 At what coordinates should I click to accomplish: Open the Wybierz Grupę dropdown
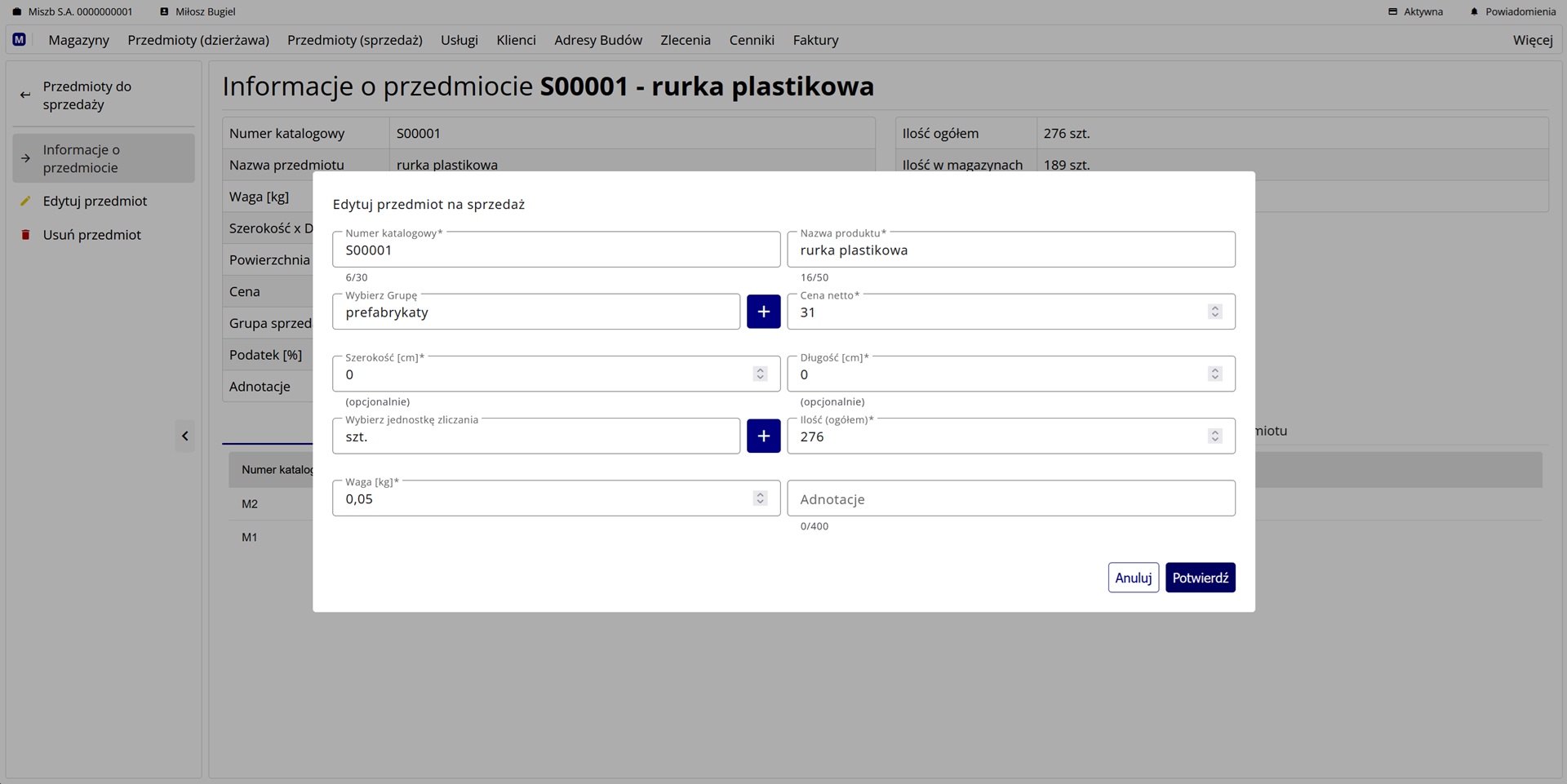[x=536, y=312]
